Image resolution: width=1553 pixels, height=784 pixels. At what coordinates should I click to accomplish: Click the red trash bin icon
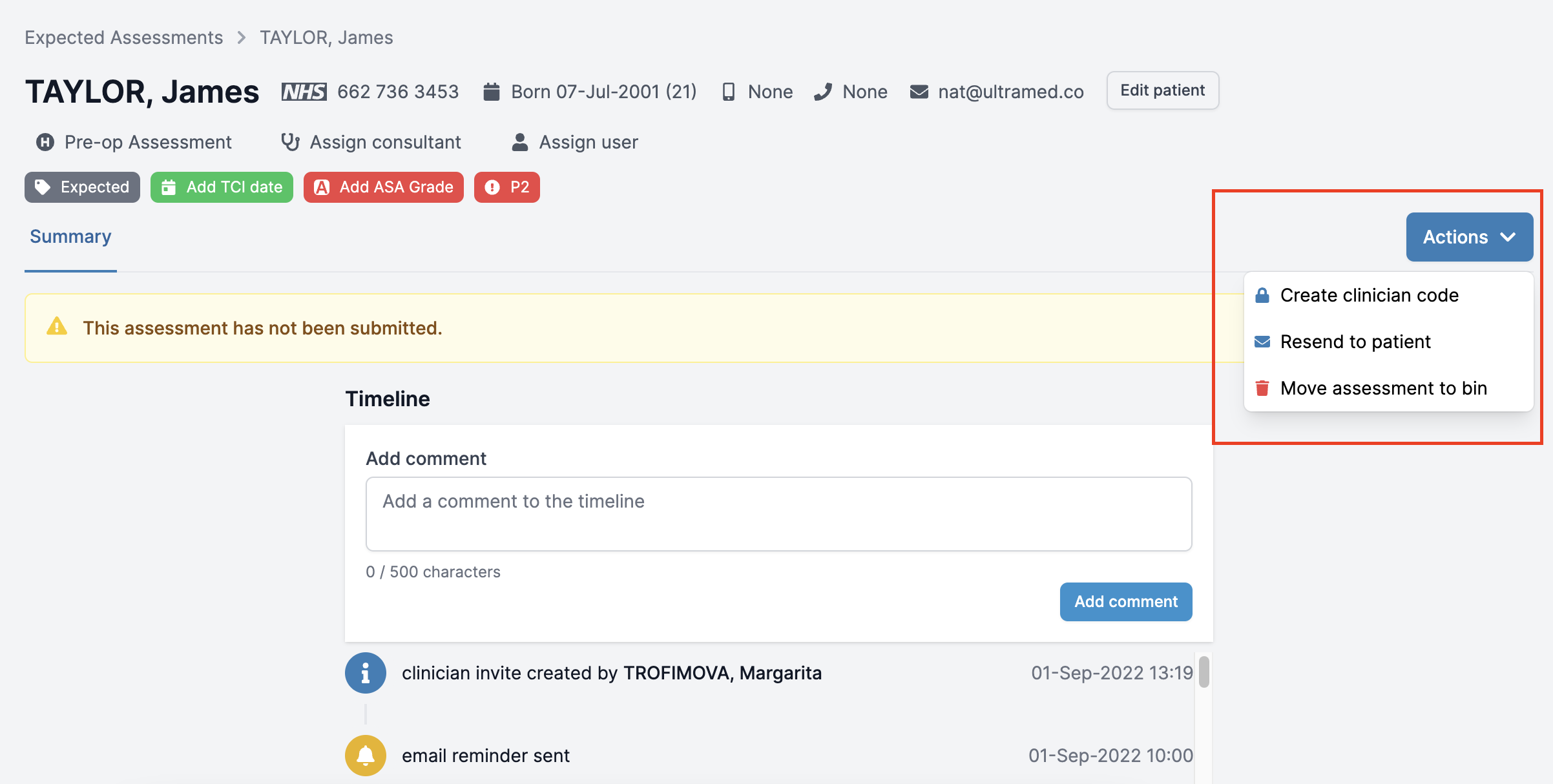pyautogui.click(x=1262, y=388)
